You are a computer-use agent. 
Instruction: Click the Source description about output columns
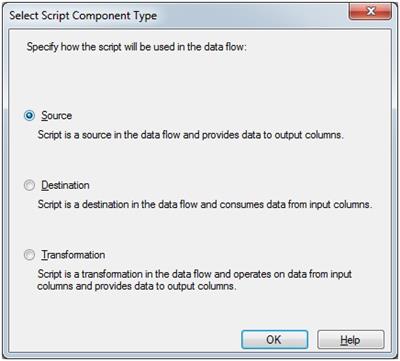pos(190,135)
